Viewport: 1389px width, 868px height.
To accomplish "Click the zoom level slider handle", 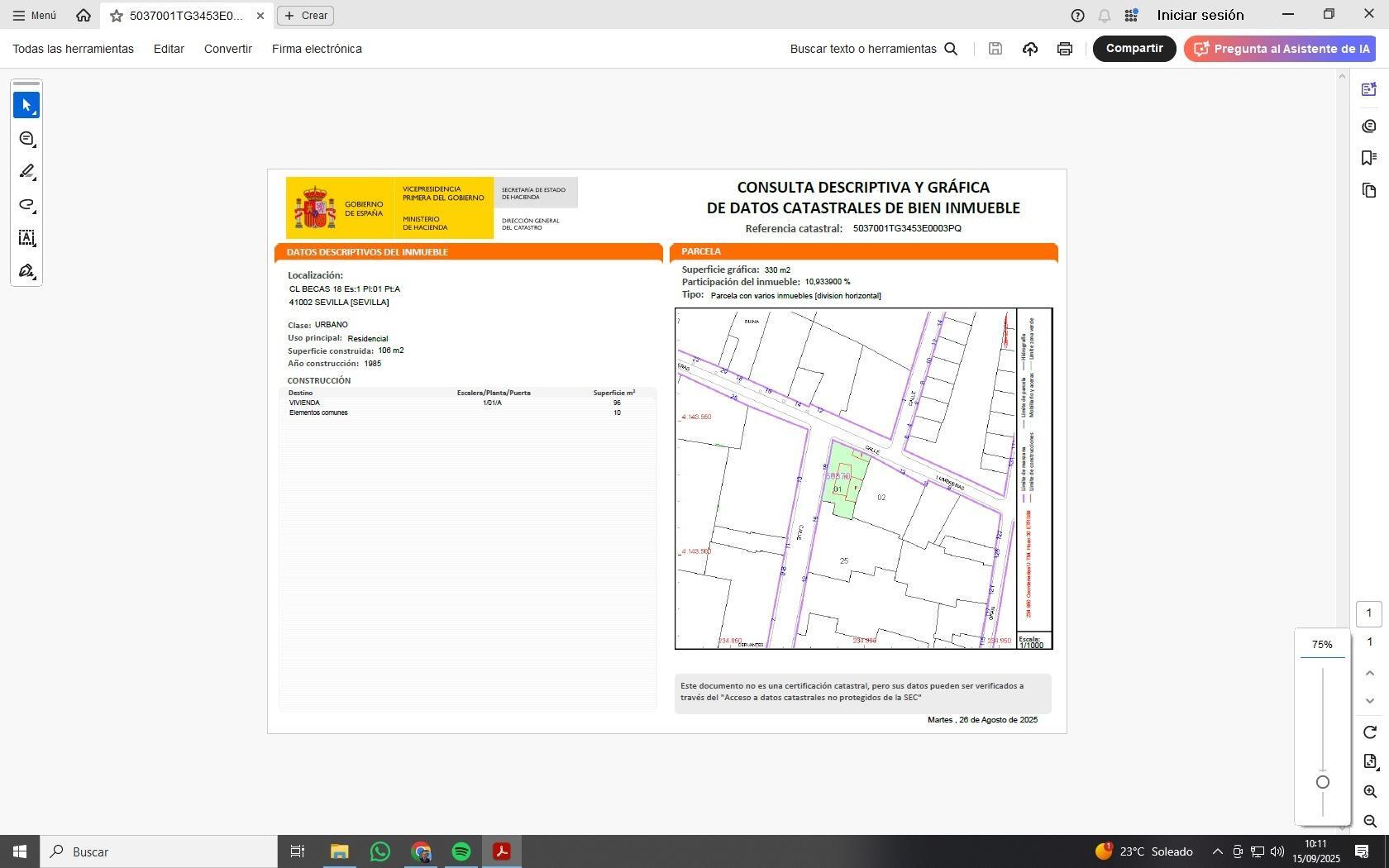I will coord(1323,782).
